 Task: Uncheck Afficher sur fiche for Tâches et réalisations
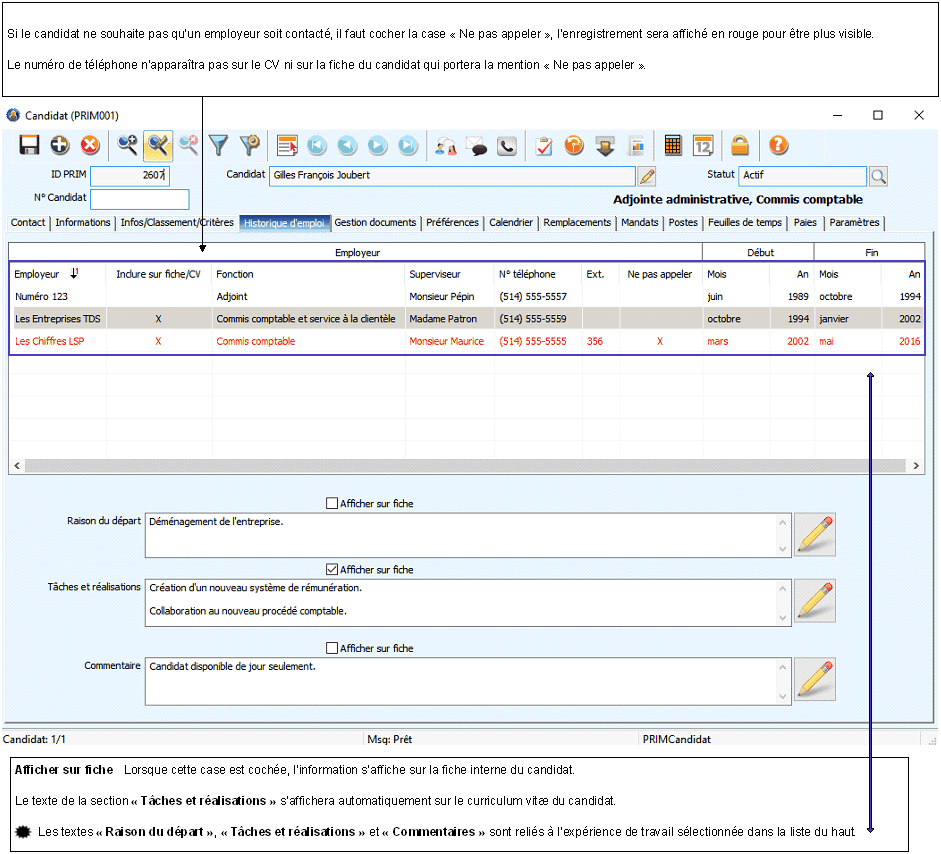coord(333,570)
